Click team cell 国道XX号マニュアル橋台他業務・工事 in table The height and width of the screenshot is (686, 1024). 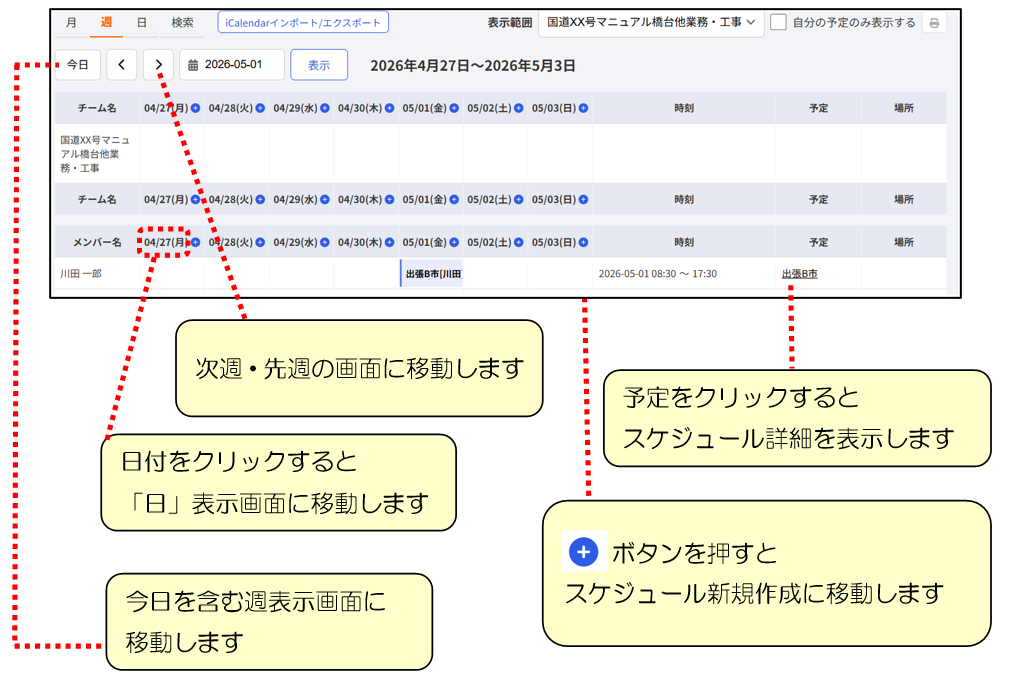(95, 154)
